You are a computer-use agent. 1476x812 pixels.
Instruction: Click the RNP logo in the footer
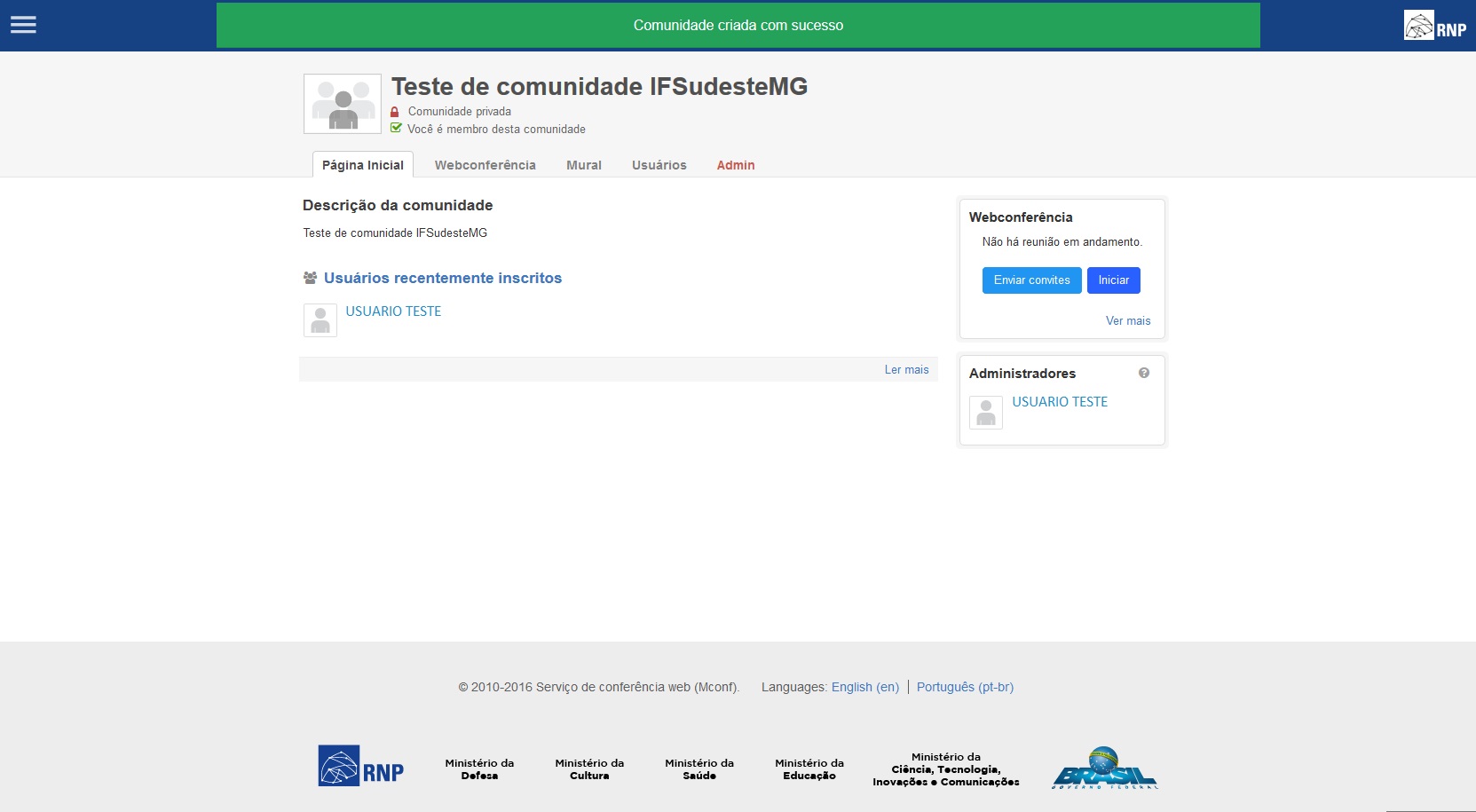pyautogui.click(x=361, y=766)
